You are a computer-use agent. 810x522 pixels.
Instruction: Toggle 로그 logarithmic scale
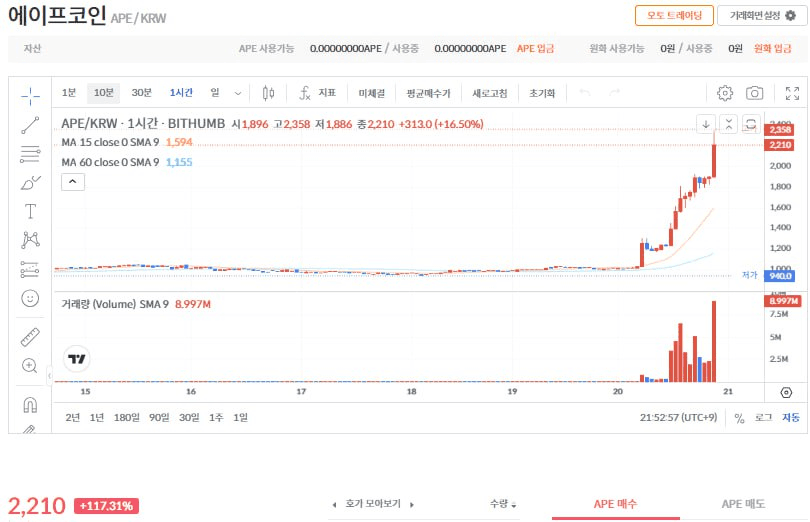point(763,418)
